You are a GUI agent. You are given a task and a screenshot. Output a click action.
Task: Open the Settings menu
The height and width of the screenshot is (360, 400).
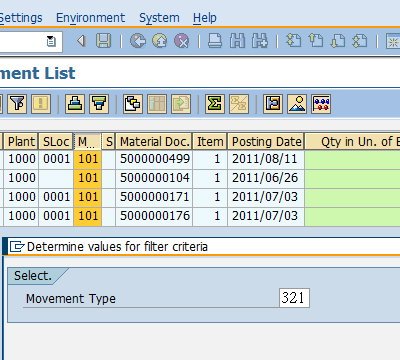(21, 18)
